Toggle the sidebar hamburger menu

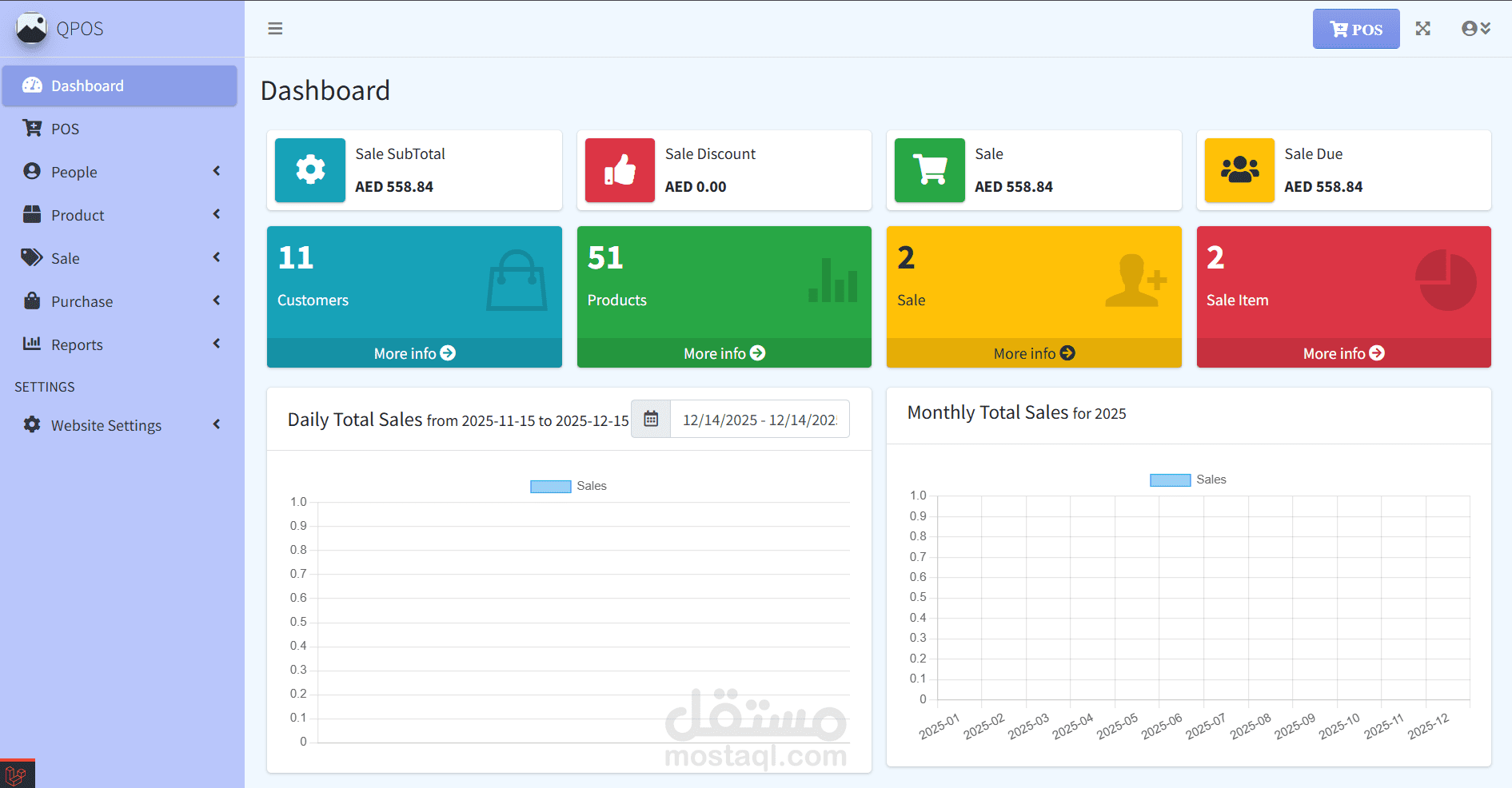click(x=275, y=29)
